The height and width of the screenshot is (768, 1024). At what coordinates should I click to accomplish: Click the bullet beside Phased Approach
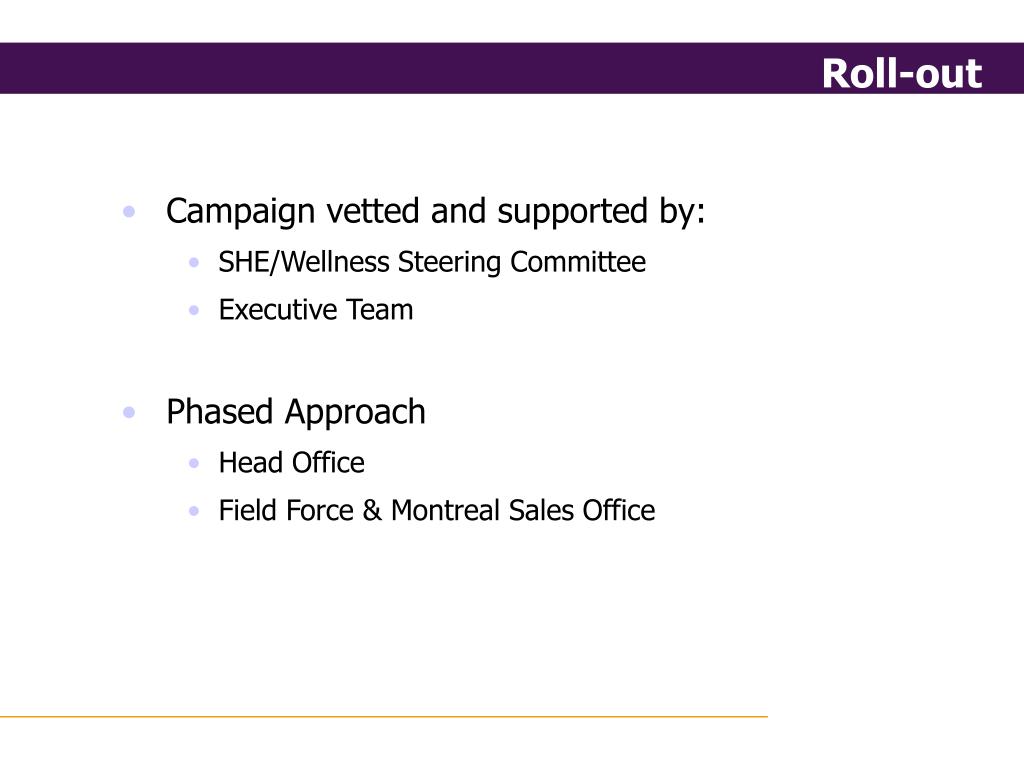pos(129,413)
